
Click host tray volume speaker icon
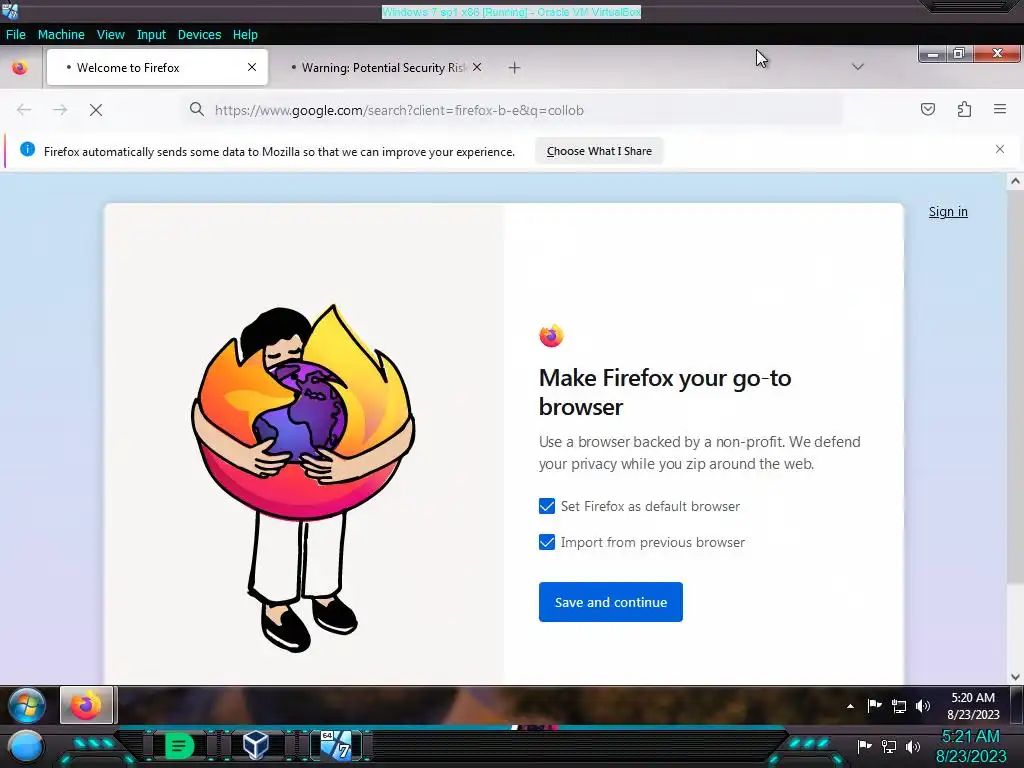(x=913, y=746)
